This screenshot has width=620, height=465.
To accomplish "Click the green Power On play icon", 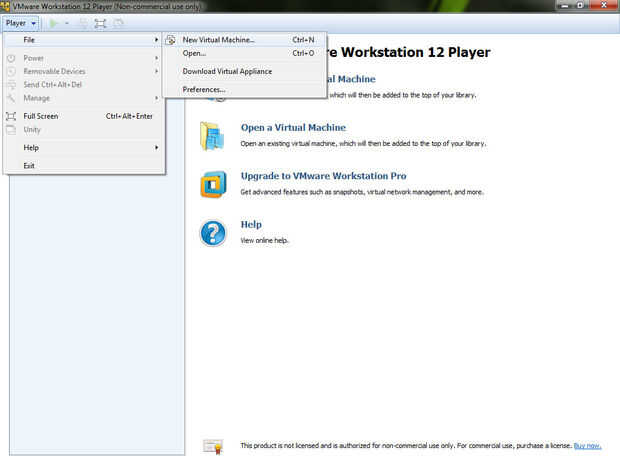I will coord(53,23).
